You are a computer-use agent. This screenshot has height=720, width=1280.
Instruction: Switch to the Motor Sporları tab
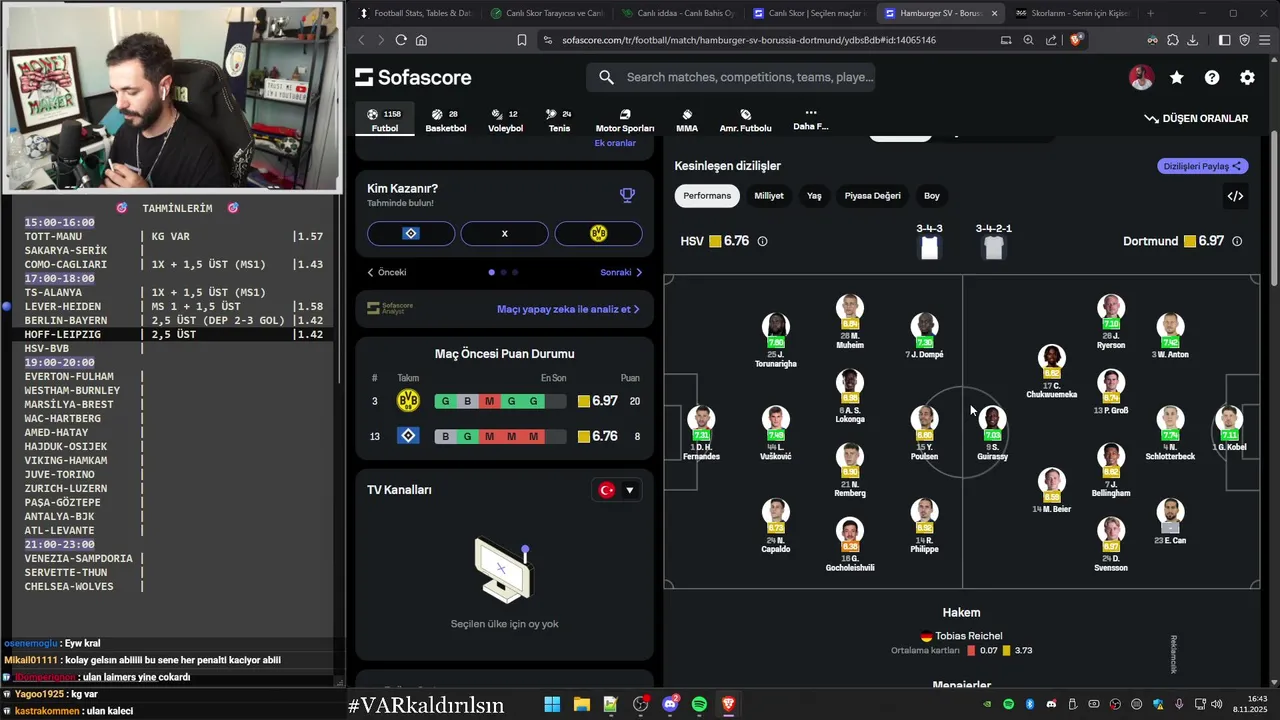(x=625, y=121)
